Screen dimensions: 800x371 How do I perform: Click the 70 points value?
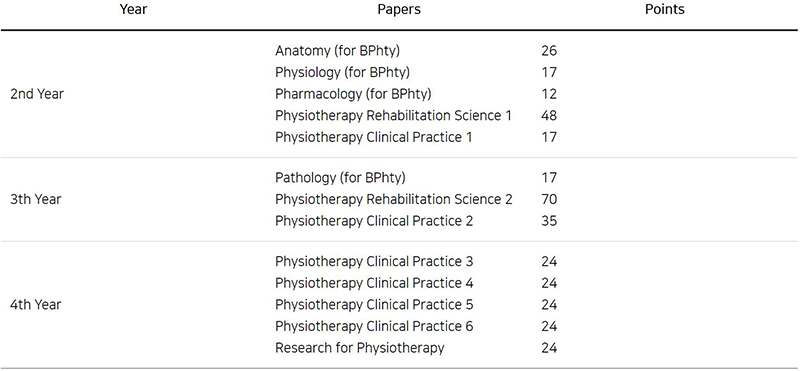click(x=549, y=199)
